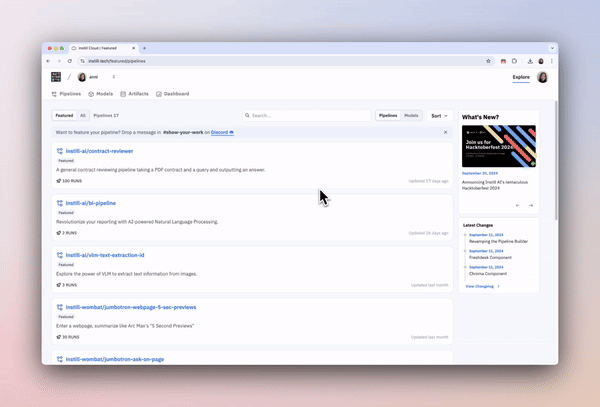600x407 pixels.
Task: Open the Hacktoberfest 2024 banner image
Action: click(499, 146)
